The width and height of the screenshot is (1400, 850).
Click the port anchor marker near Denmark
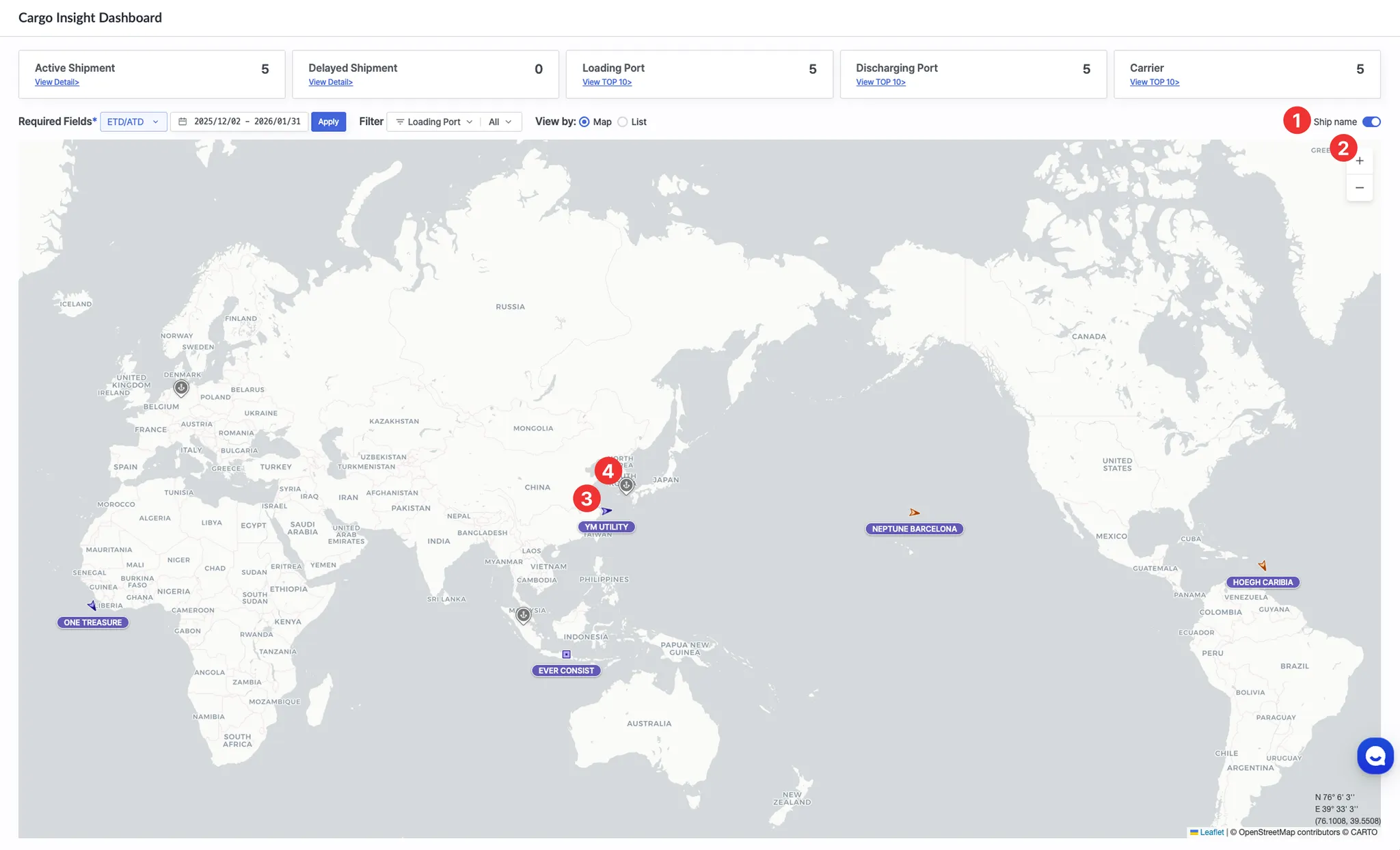point(181,388)
